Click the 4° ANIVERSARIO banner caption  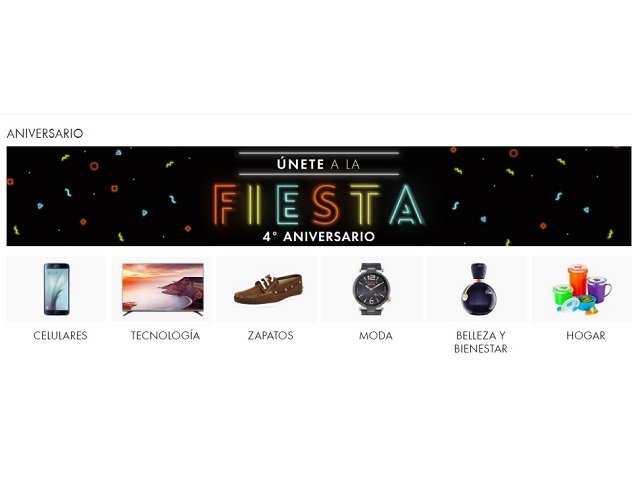(319, 237)
